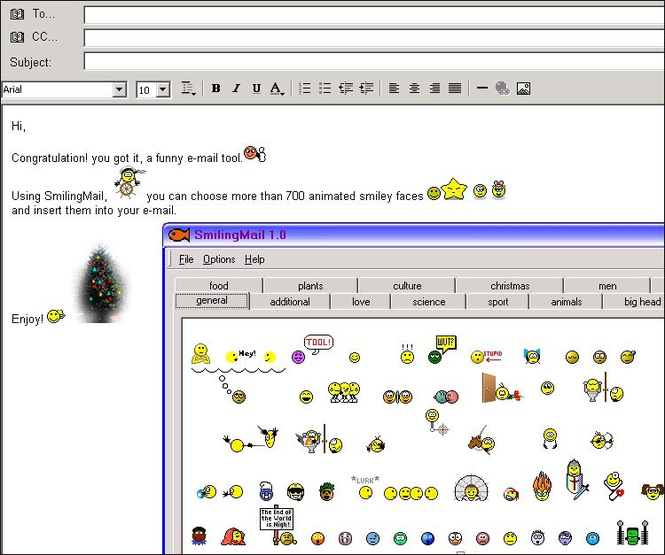Switch to the science tab
The image size is (665, 555).
429,301
